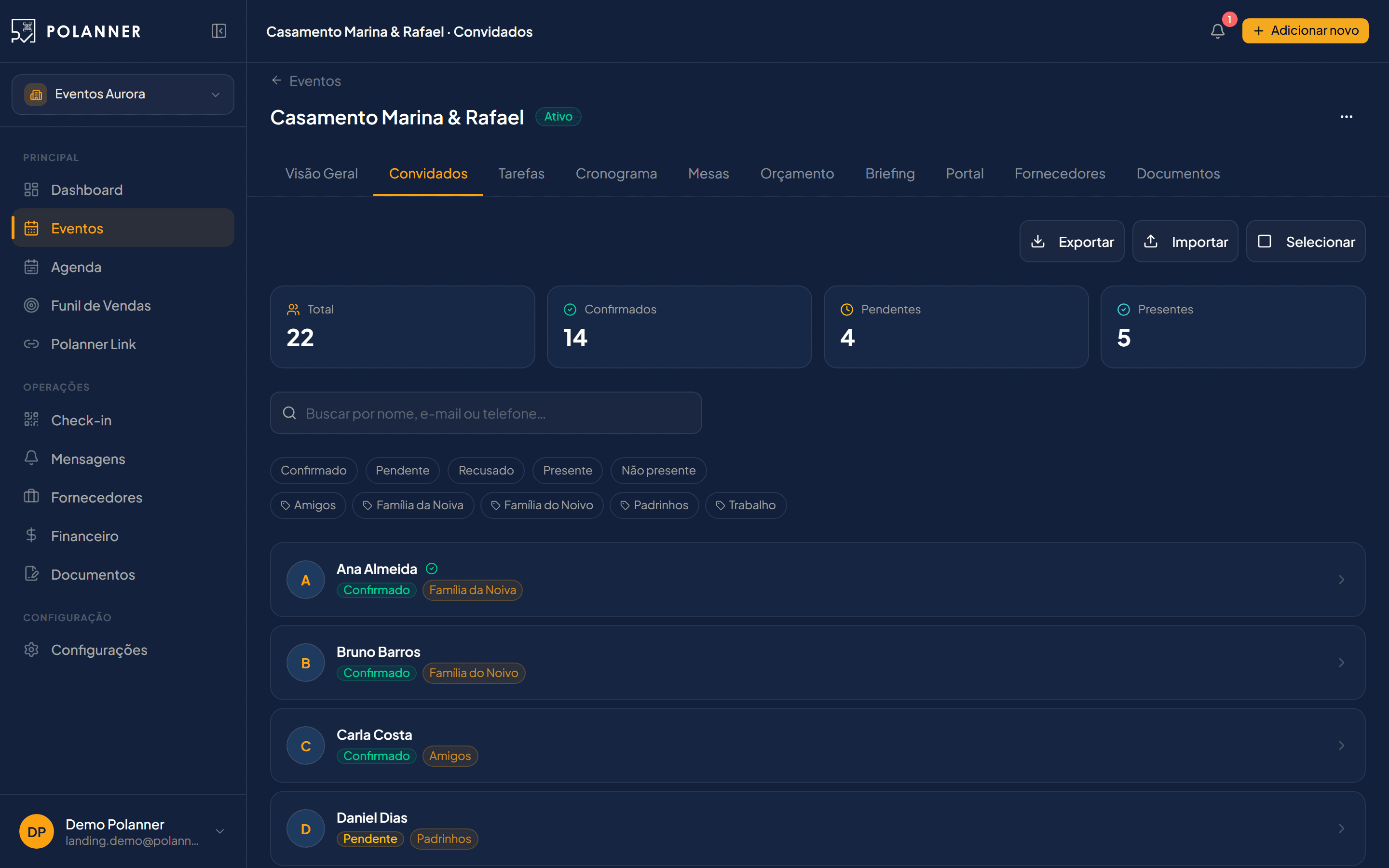Click the Fornecedores briefcase icon
The height and width of the screenshot is (868, 1389).
point(31,497)
